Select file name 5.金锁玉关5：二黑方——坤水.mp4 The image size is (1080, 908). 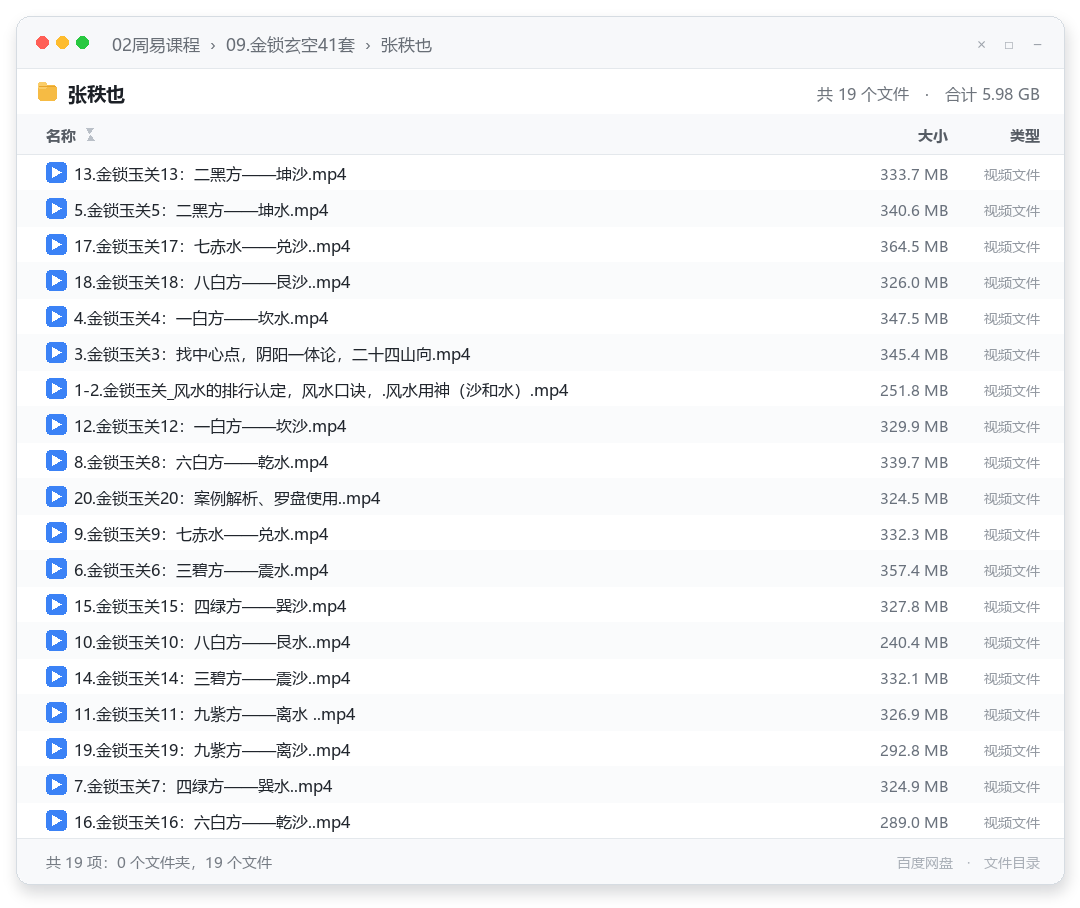coord(201,210)
